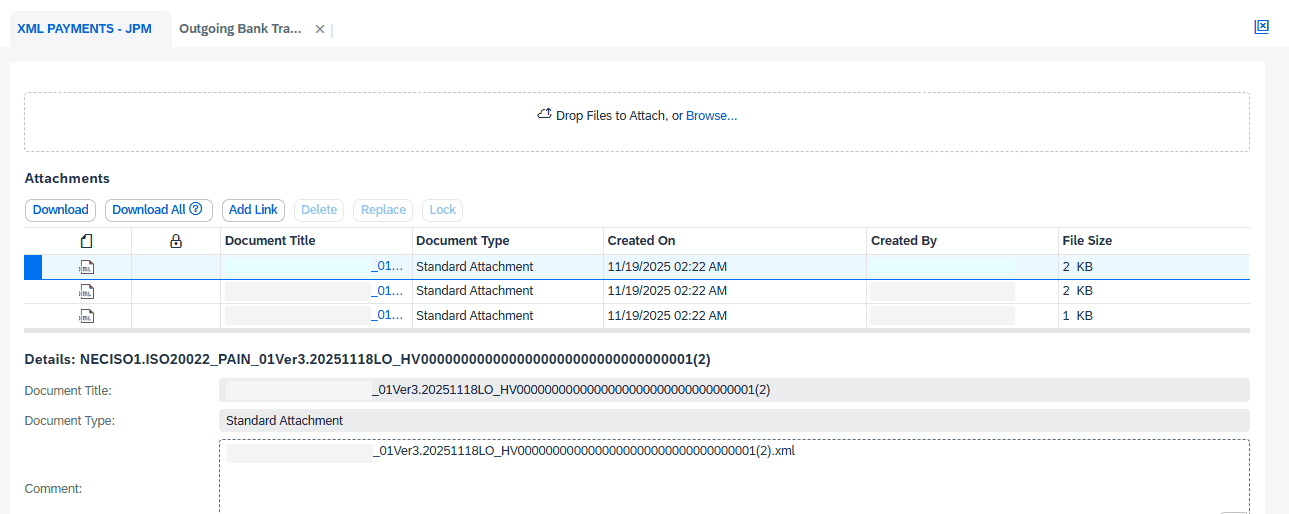Close the Outgoing Bank Tra... tab
Screen dimensions: 1289x514
coord(320,29)
